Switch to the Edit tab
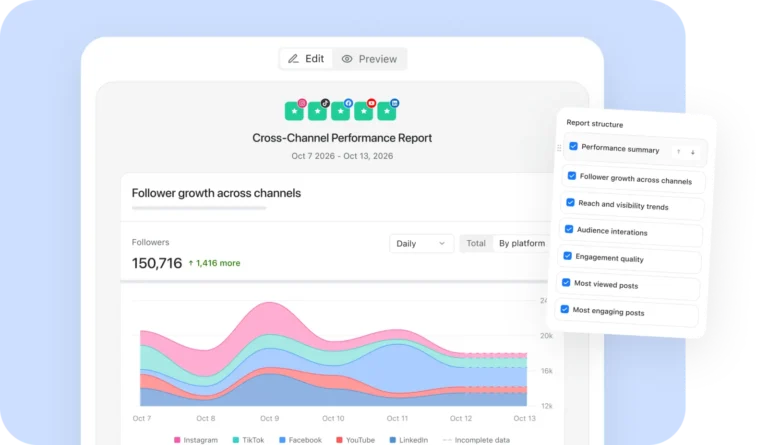 pos(306,59)
